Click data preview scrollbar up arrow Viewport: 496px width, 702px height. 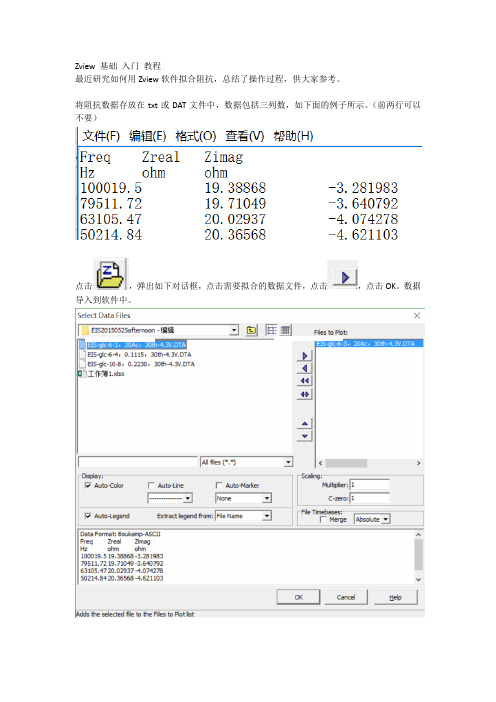(x=419, y=534)
